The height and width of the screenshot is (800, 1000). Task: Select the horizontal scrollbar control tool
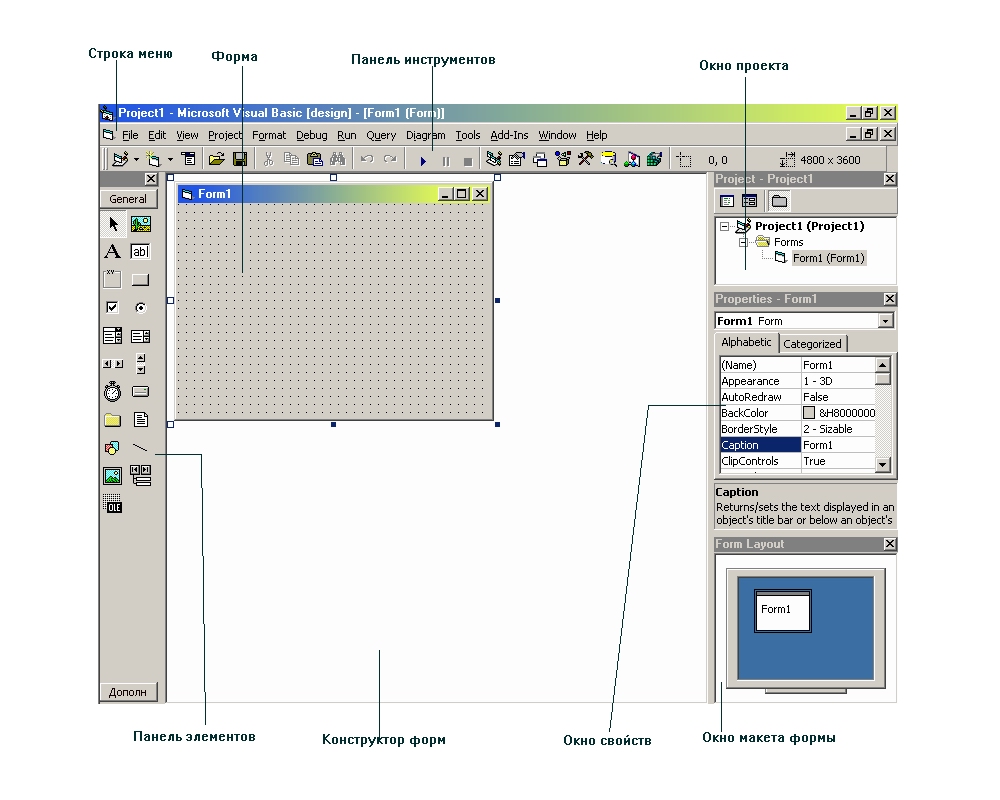tap(113, 364)
